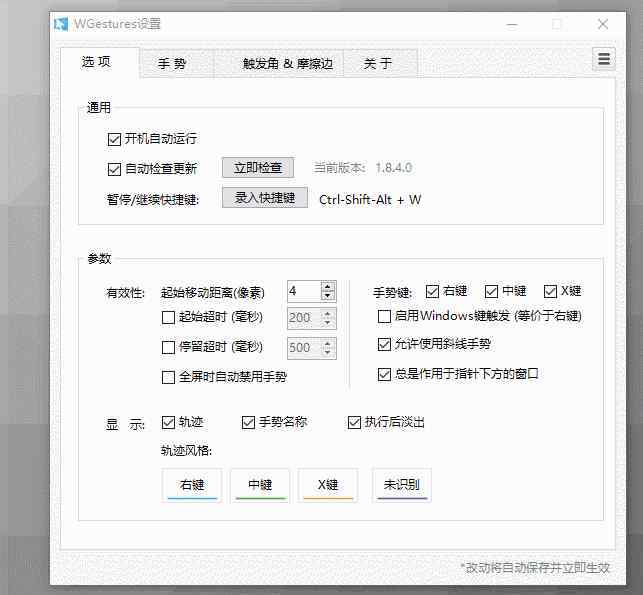Enable 起始超时 (毫秒) checkbox
This screenshot has width=643, height=595.
[x=168, y=318]
